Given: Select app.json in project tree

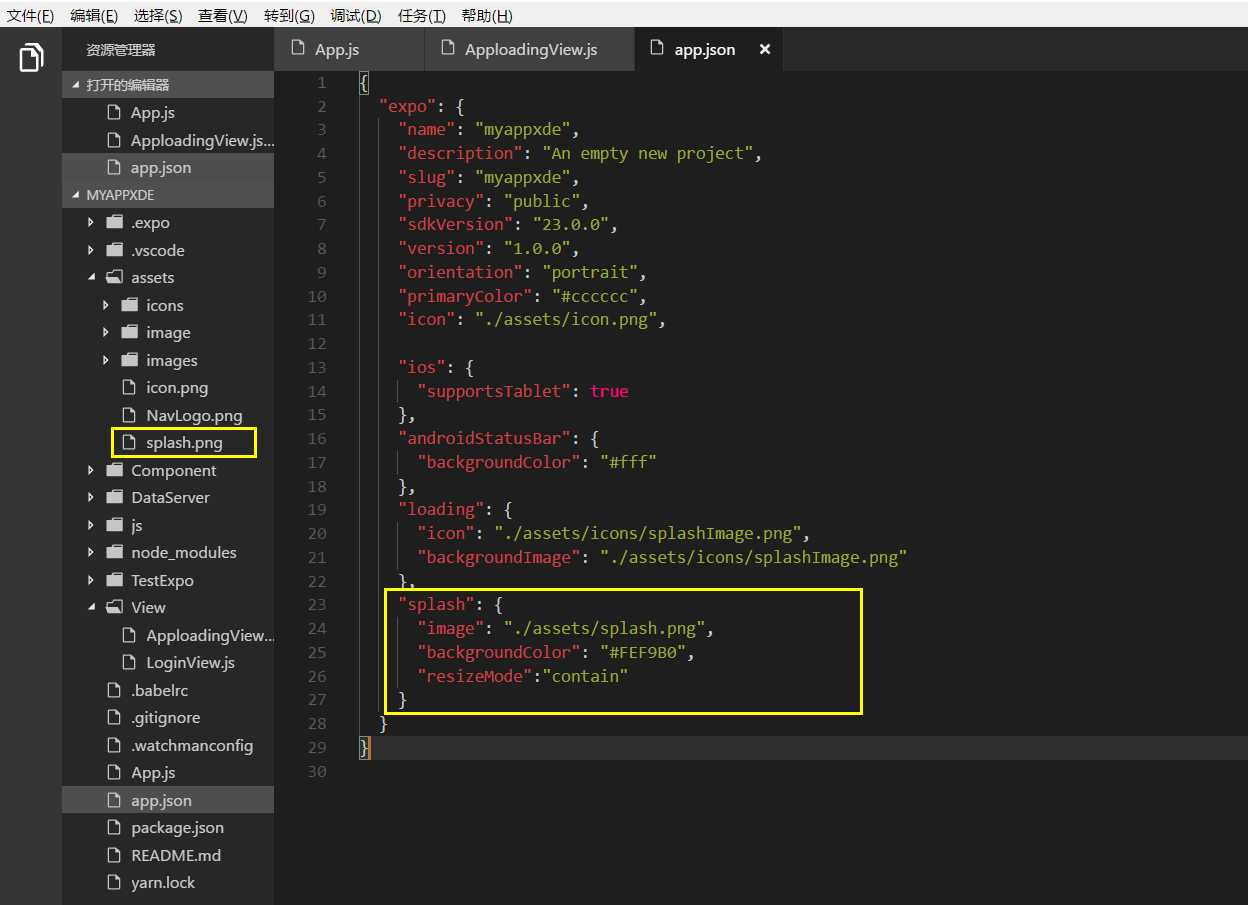Looking at the screenshot, I should point(168,800).
